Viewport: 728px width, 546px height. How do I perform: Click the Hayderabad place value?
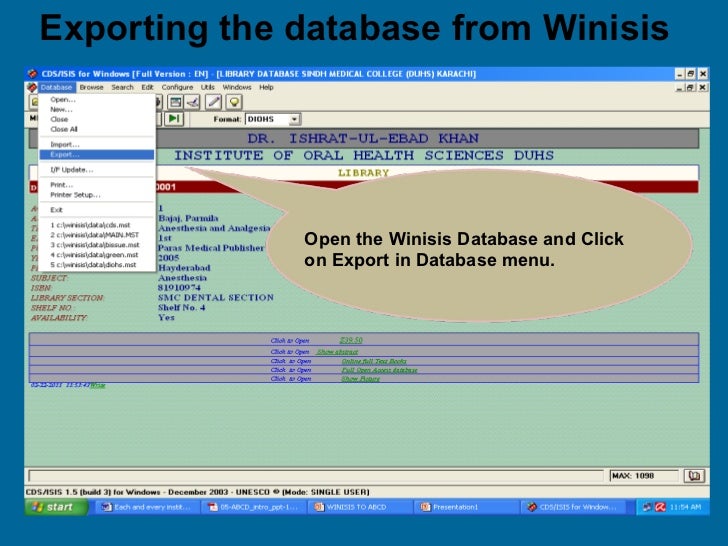tap(184, 268)
